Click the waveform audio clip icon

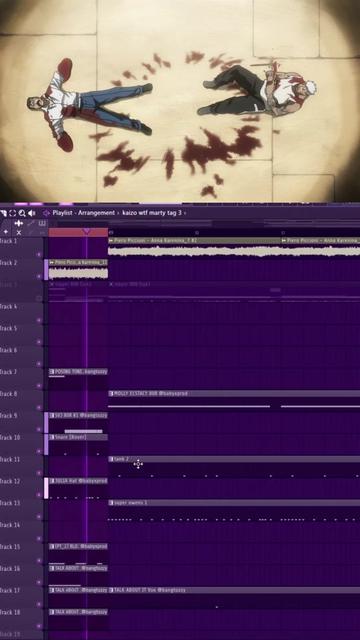tap(31, 223)
